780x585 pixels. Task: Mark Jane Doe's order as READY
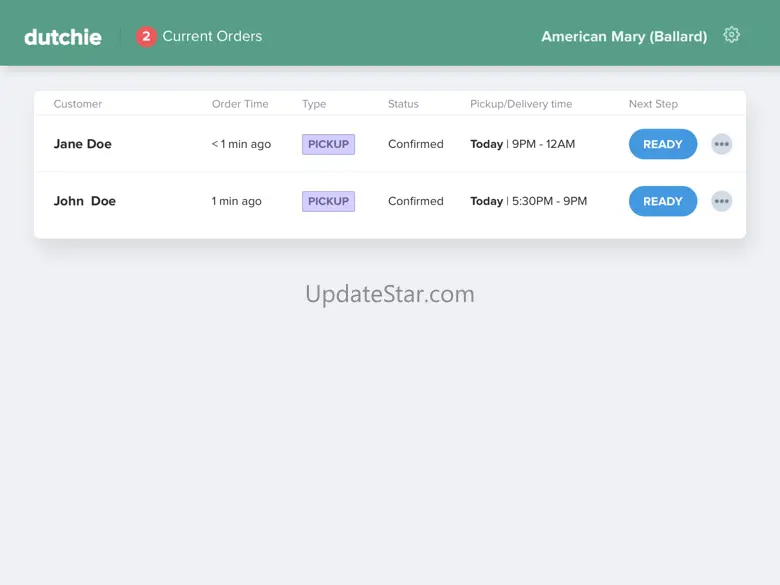(x=663, y=144)
